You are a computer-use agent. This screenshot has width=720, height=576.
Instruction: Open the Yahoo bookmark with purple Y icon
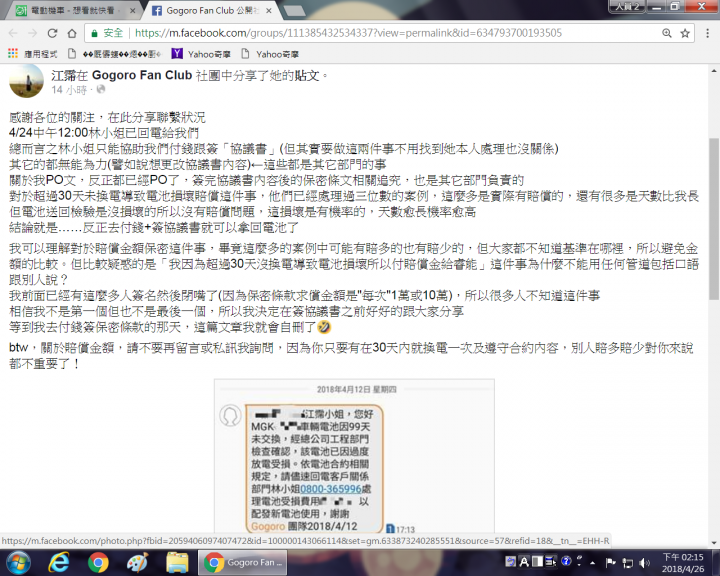[201, 54]
